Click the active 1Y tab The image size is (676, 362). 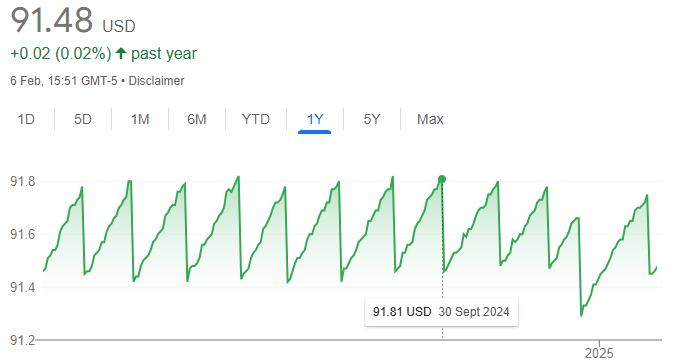[x=315, y=119]
